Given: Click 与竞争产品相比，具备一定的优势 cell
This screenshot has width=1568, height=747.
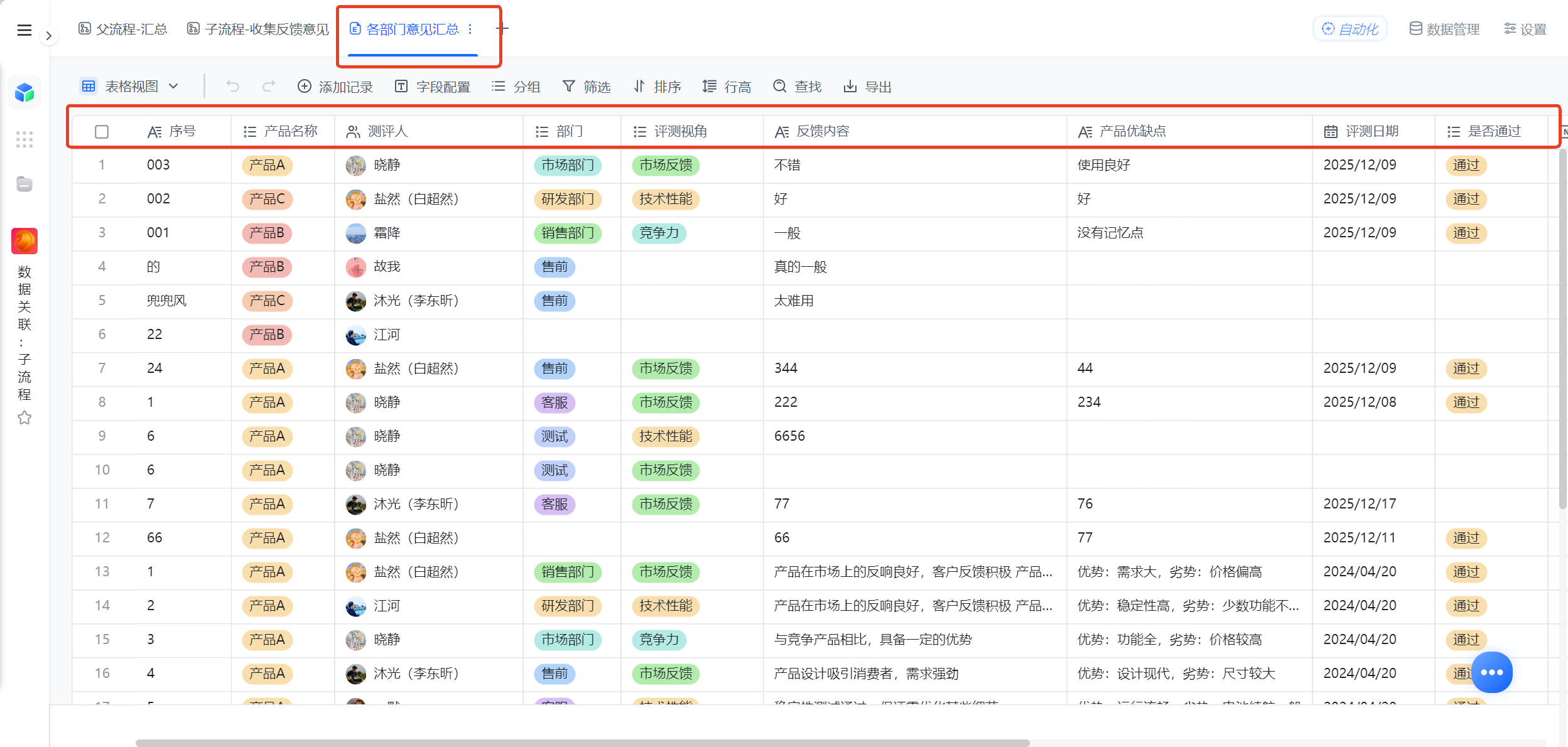Looking at the screenshot, I should pyautogui.click(x=915, y=640).
